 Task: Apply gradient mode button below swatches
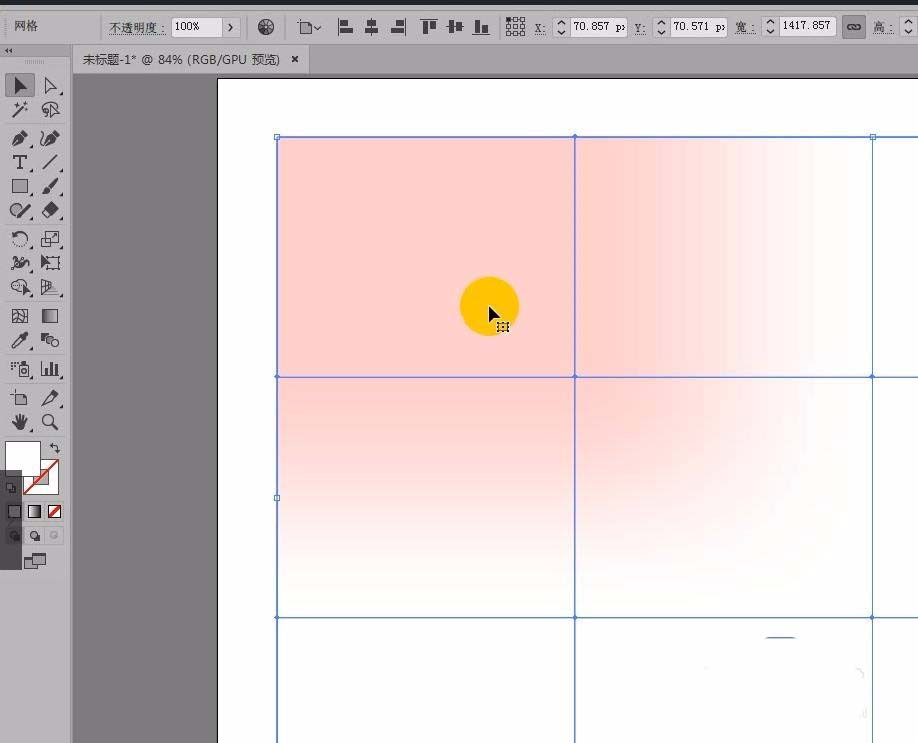tap(35, 512)
